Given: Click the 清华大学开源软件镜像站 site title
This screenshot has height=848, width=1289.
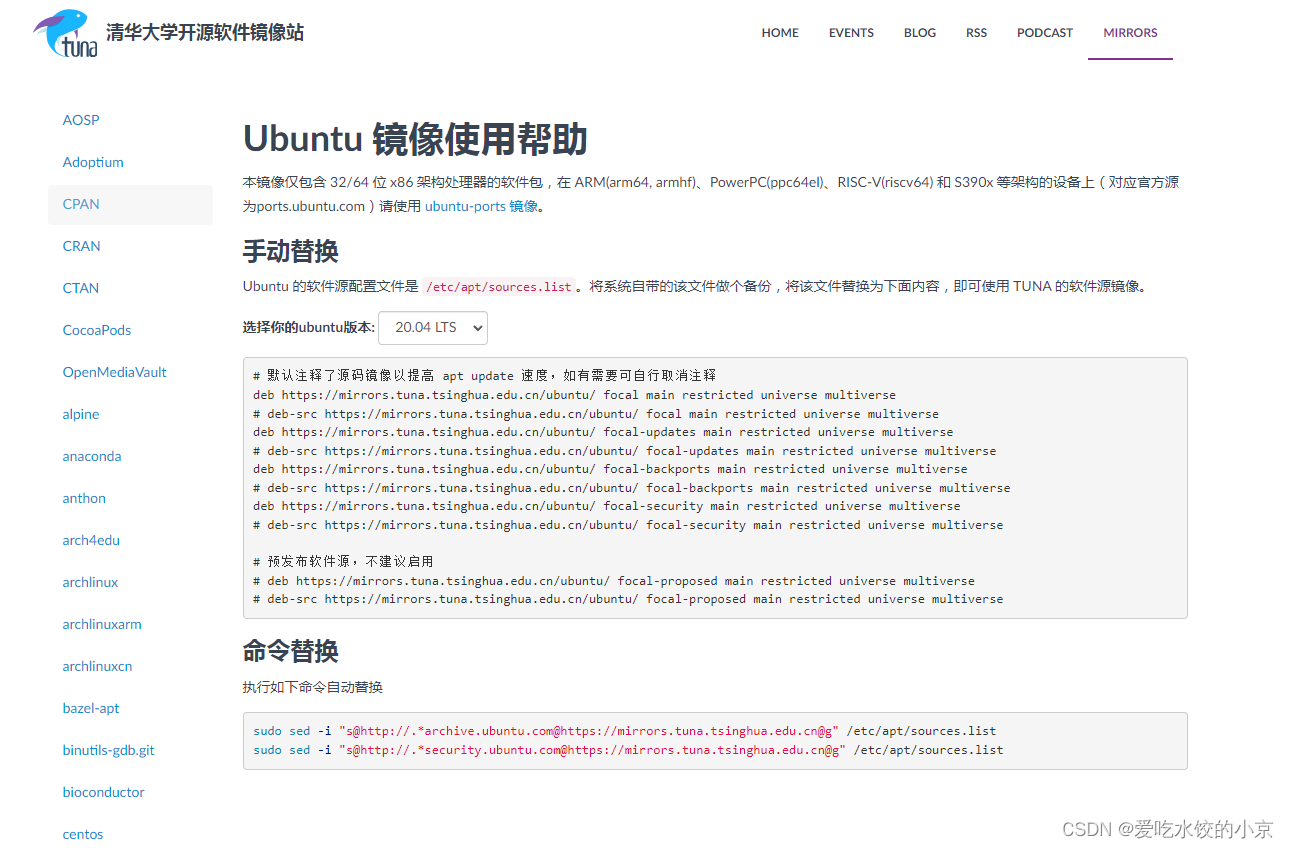Looking at the screenshot, I should [205, 32].
